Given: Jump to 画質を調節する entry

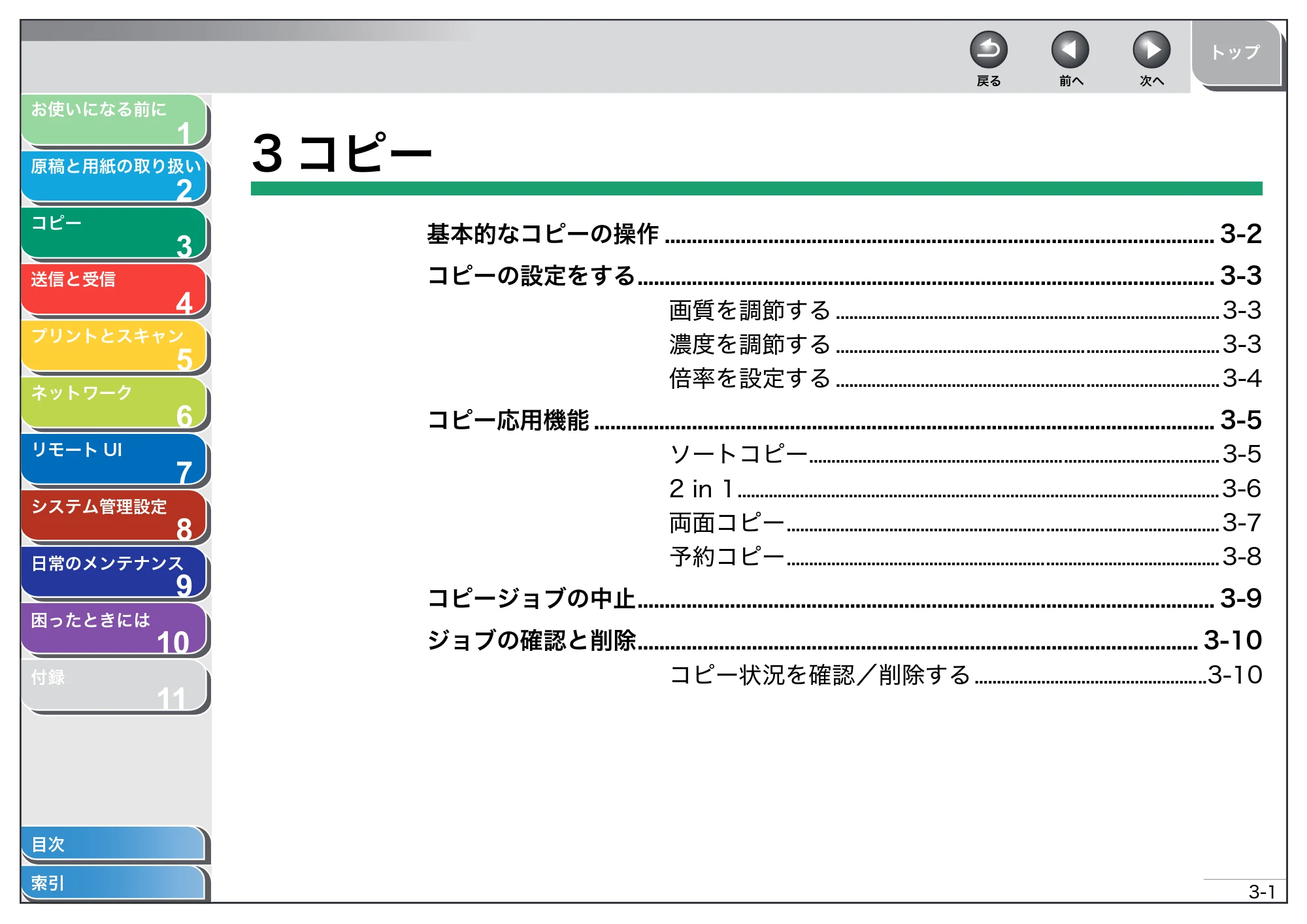Looking at the screenshot, I should tap(750, 310).
